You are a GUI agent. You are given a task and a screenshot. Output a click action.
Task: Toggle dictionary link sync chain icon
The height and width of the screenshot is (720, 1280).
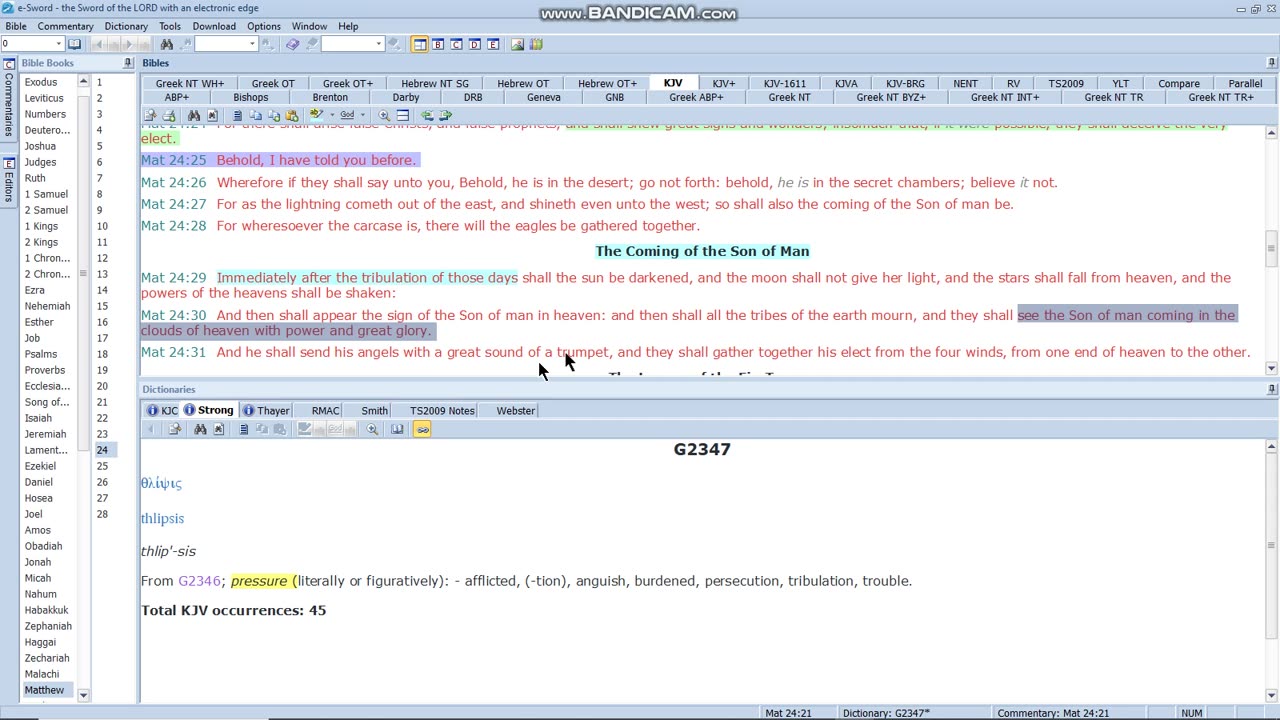point(422,429)
